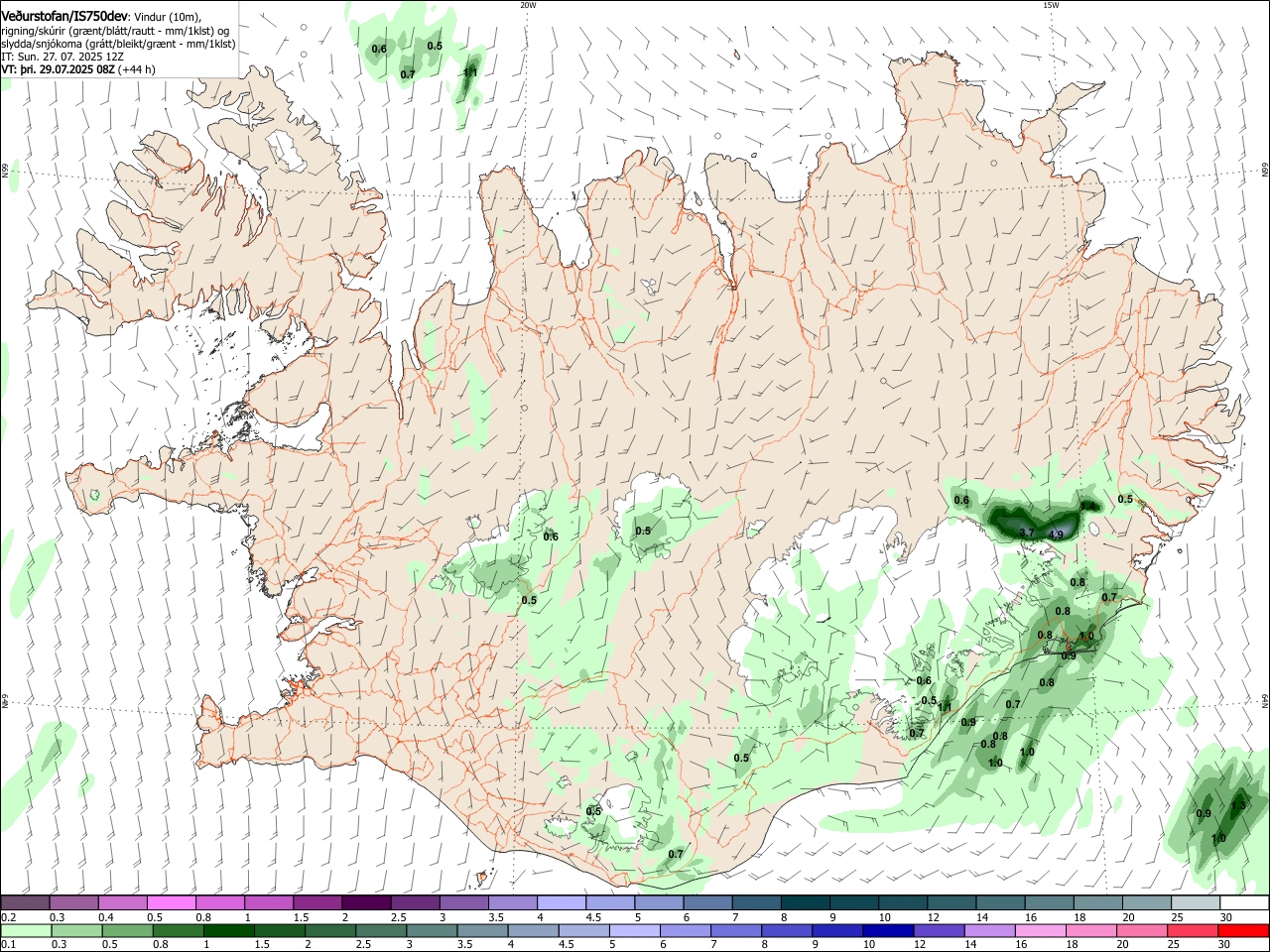Select the light pink 16 swatch in the rain scale
1270x952 pixels.
(x=1040, y=930)
